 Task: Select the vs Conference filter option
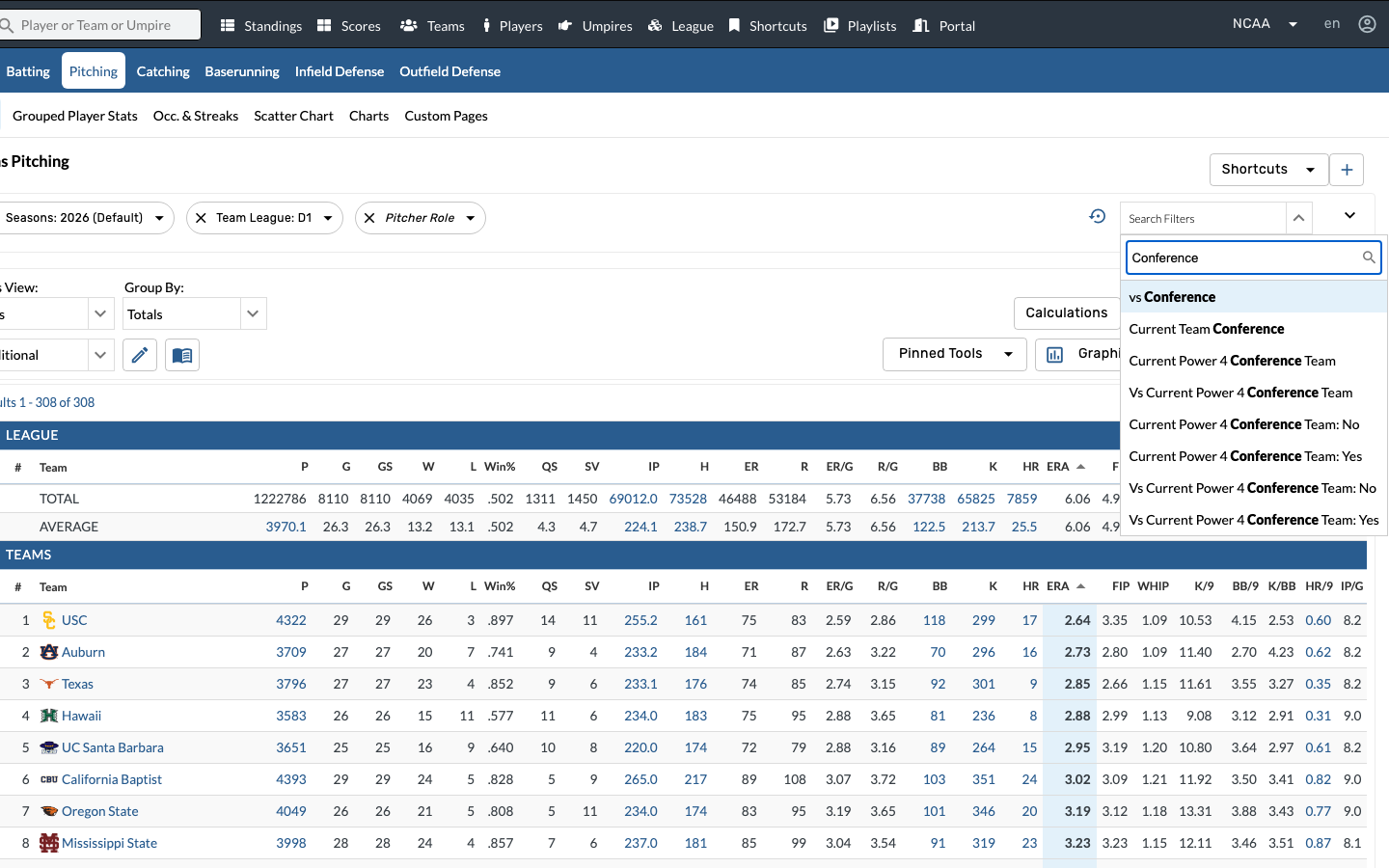pos(1254,297)
